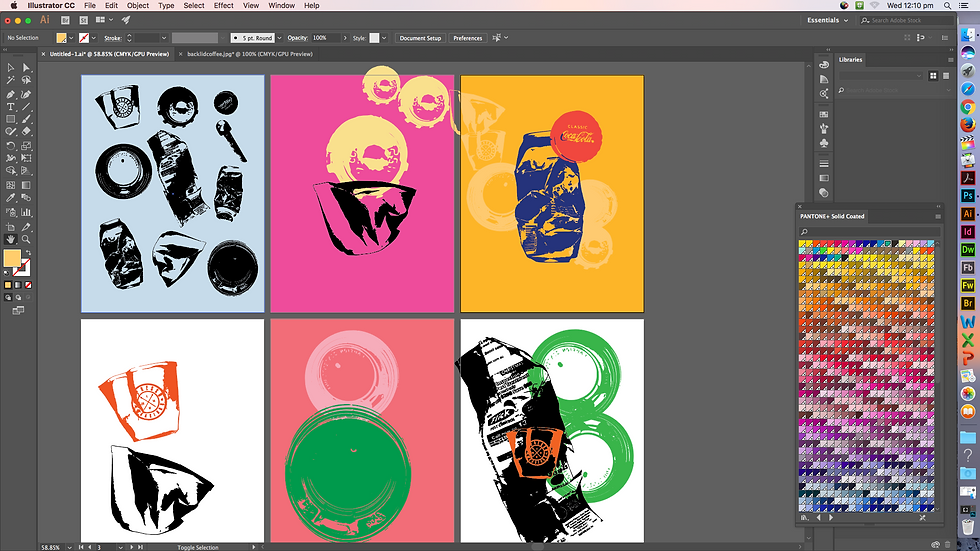Viewport: 980px width, 551px height.
Task: Select the Hand tool
Action: click(x=11, y=239)
